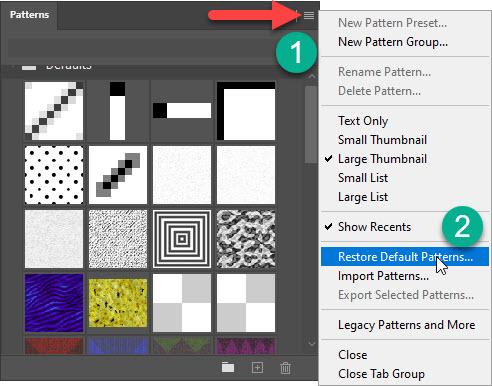Click Restore Default Patterns
This screenshot has height=386, width=492.
[x=405, y=257]
